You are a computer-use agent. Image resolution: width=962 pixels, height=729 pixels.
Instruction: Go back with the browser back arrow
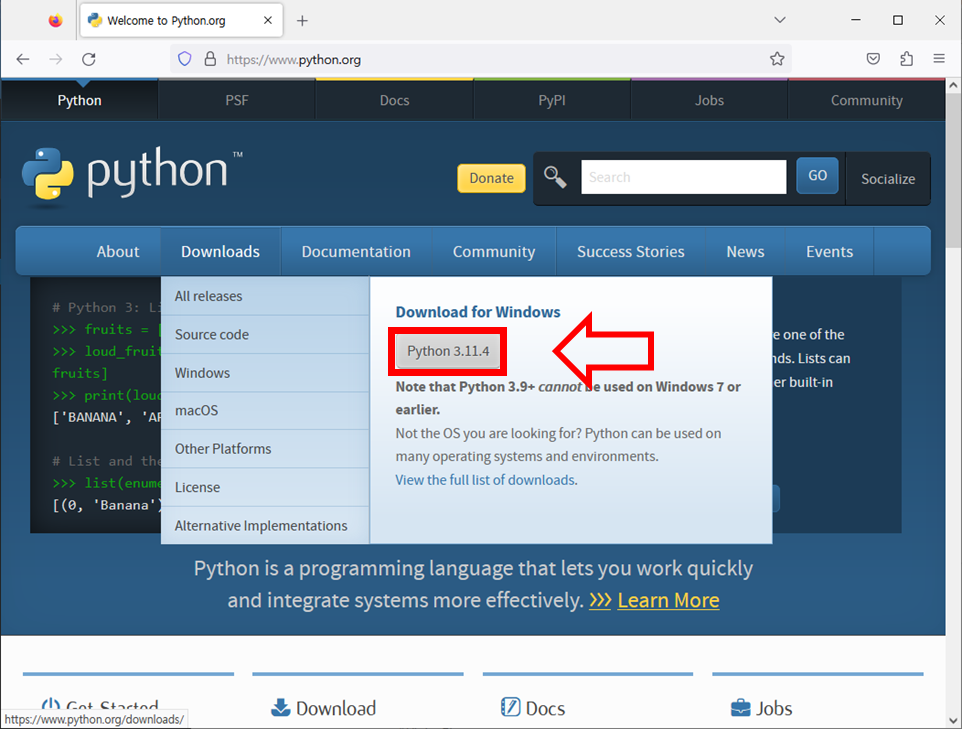(x=23, y=59)
